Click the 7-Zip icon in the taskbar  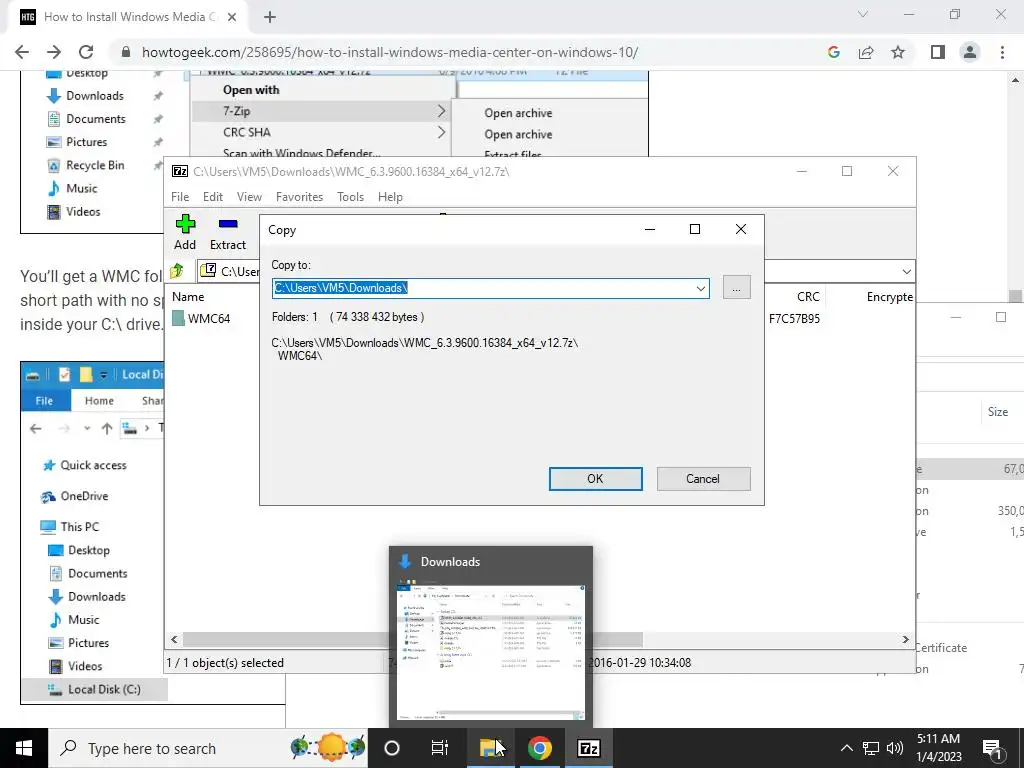[588, 748]
